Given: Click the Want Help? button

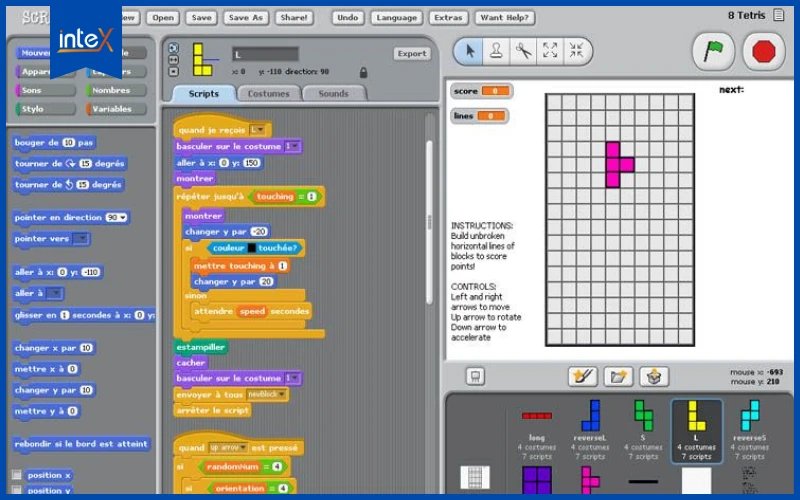Looking at the screenshot, I should pyautogui.click(x=504, y=17).
